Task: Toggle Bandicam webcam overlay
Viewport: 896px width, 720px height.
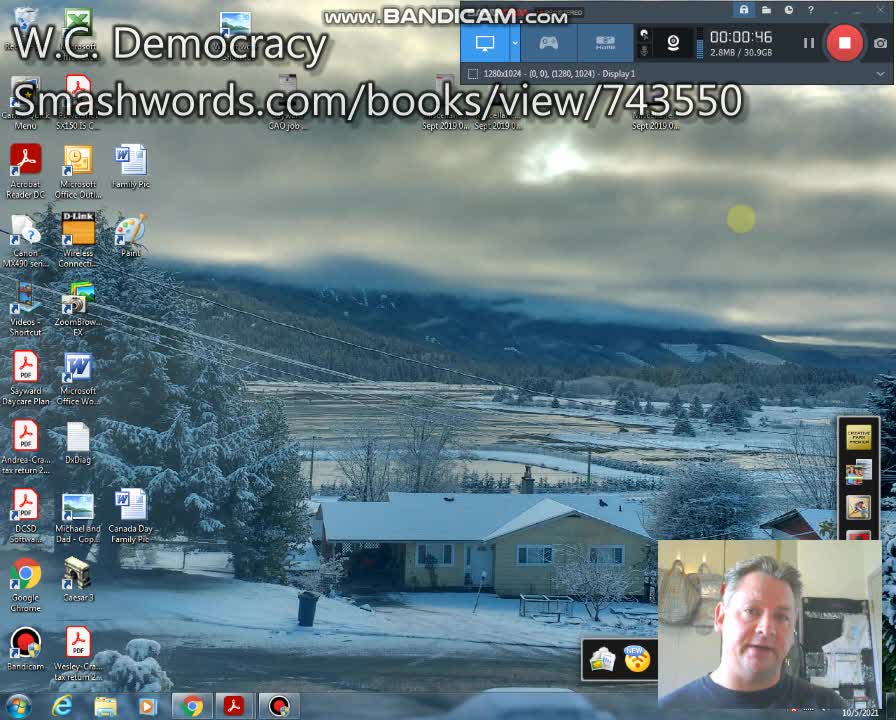Action: pos(673,43)
